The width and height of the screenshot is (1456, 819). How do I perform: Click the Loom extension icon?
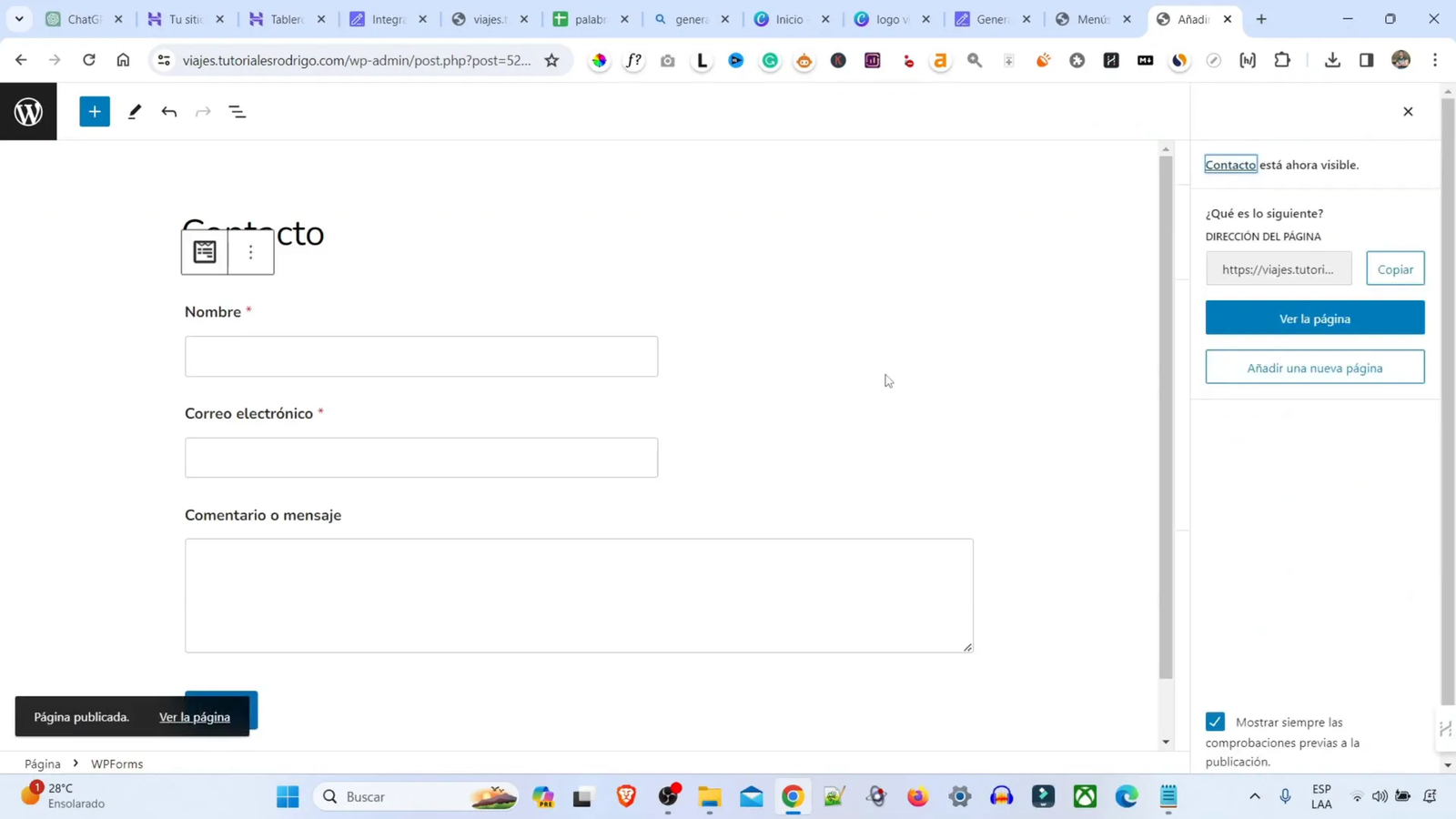pyautogui.click(x=701, y=60)
